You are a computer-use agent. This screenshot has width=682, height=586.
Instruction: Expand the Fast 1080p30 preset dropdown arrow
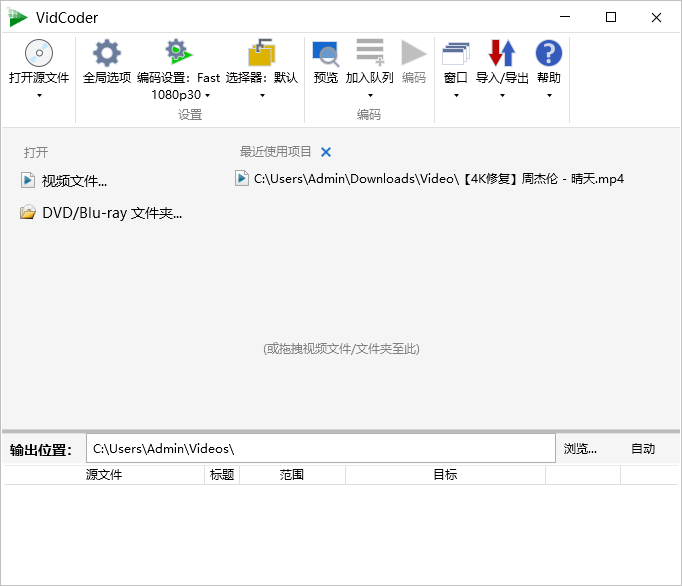[207, 95]
